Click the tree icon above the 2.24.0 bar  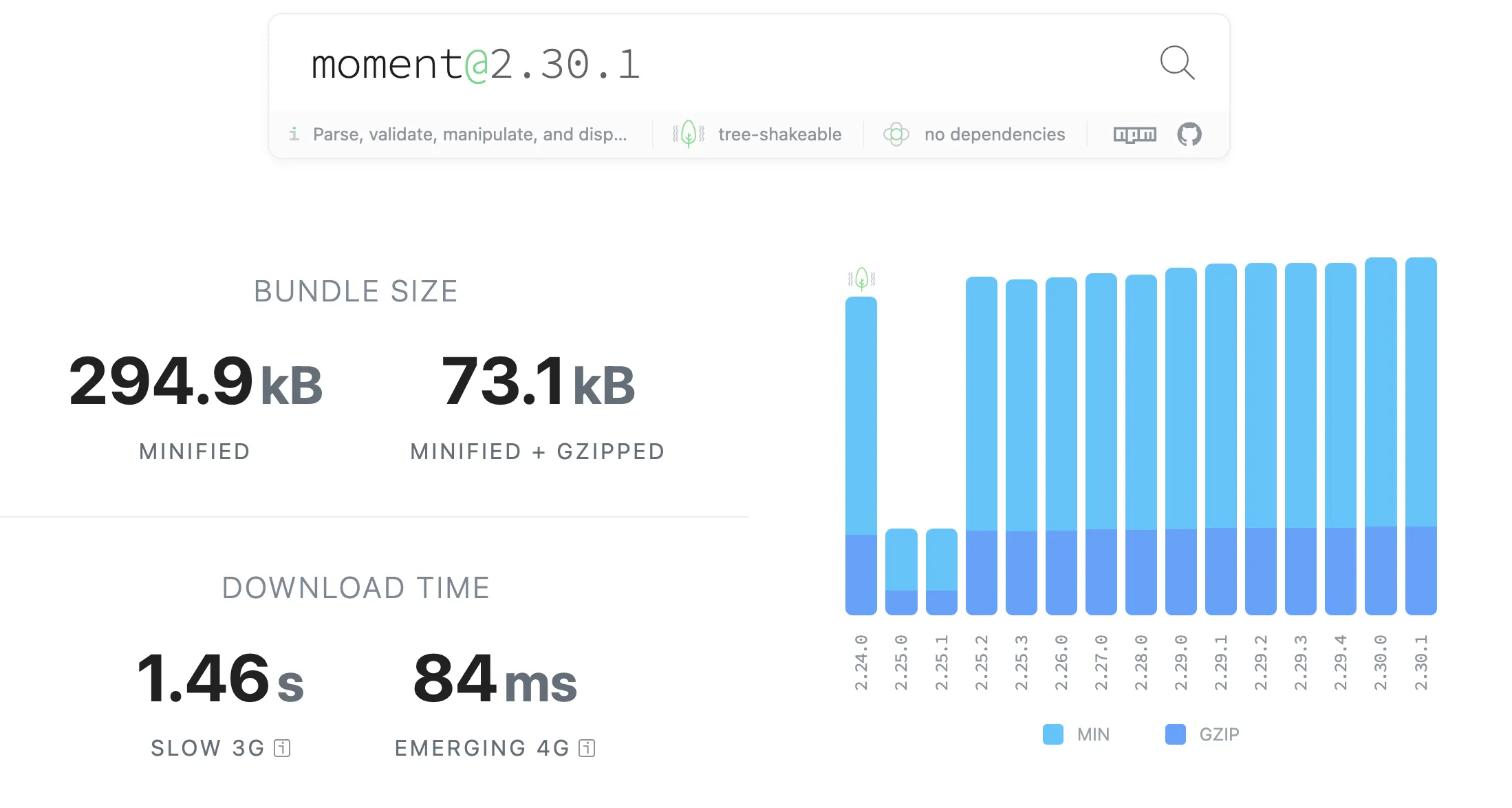(x=861, y=279)
